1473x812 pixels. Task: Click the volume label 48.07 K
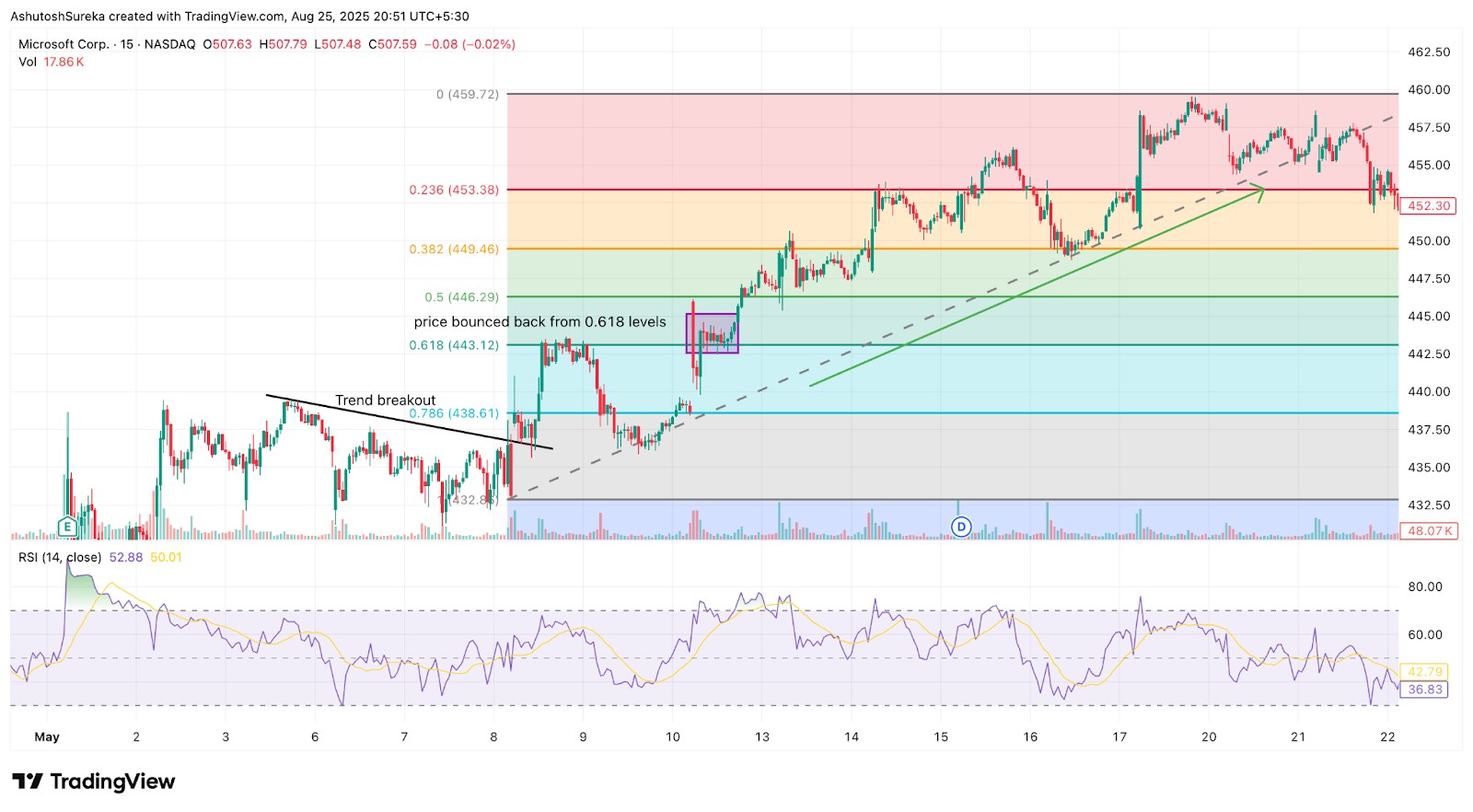pos(1429,531)
